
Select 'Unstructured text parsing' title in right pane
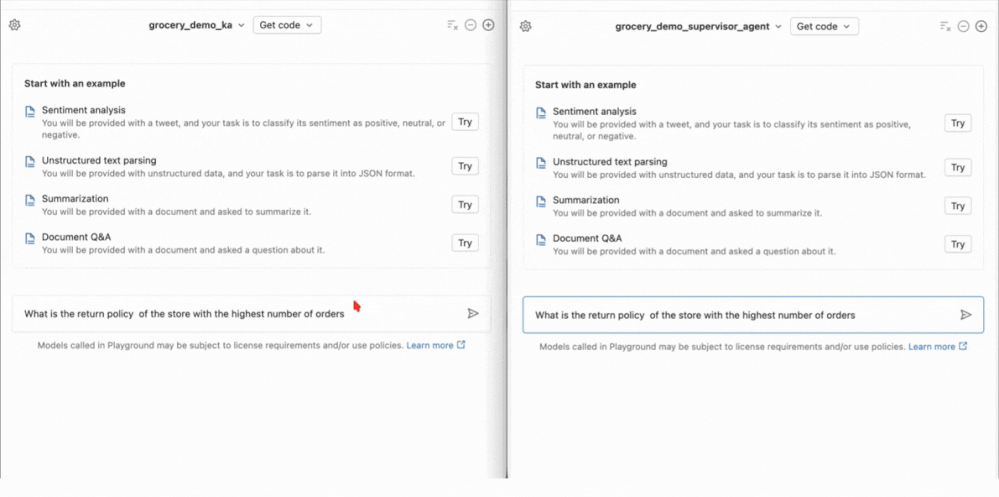coord(610,162)
